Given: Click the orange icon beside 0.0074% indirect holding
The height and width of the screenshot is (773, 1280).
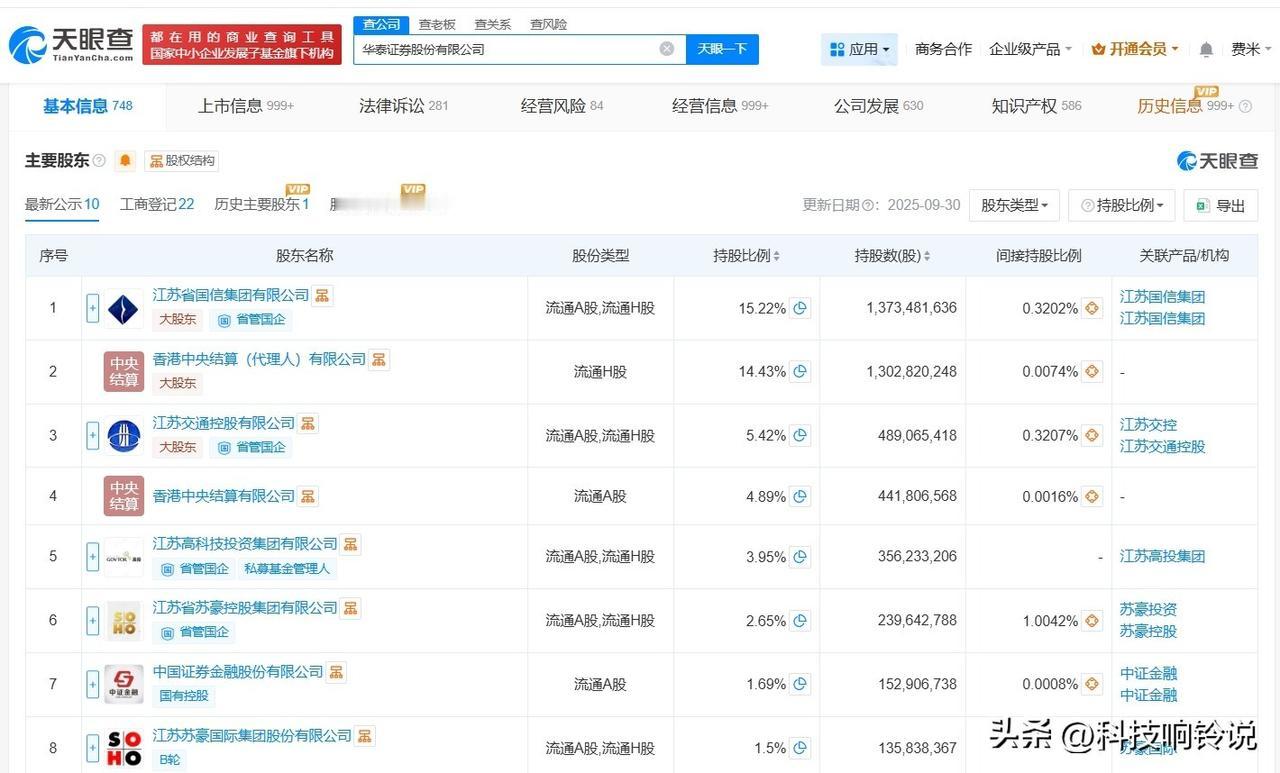Looking at the screenshot, I should coord(1092,371).
